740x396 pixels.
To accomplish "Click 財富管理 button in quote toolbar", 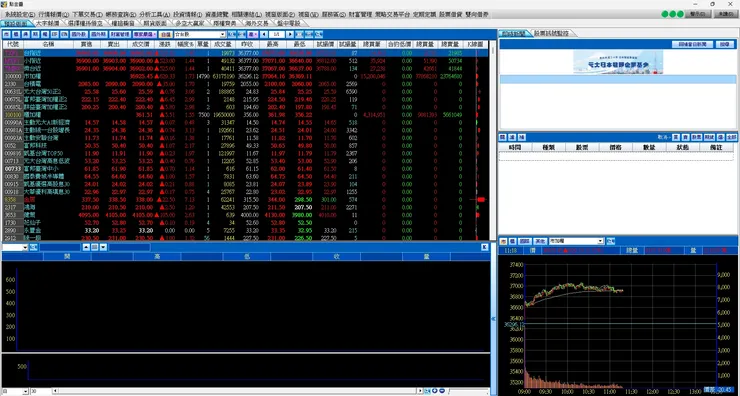I will tap(120, 34).
